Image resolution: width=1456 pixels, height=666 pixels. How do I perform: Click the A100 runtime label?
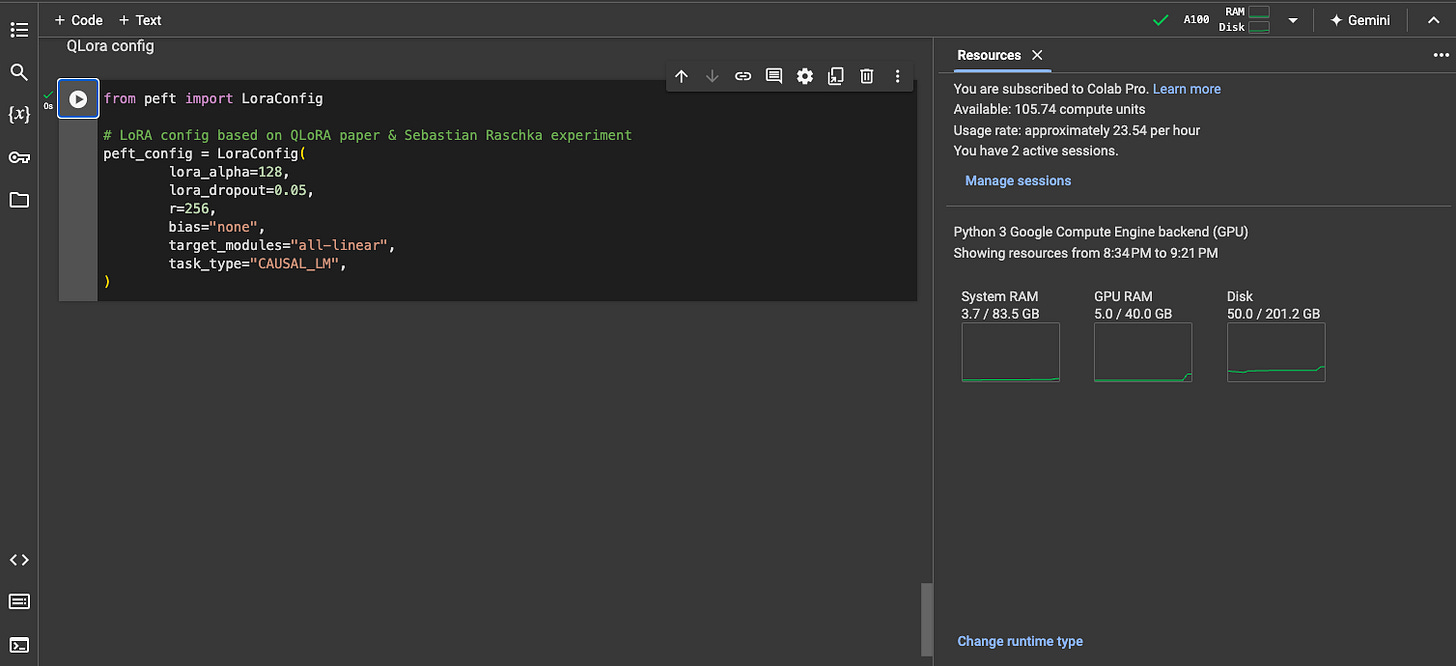(x=1196, y=20)
